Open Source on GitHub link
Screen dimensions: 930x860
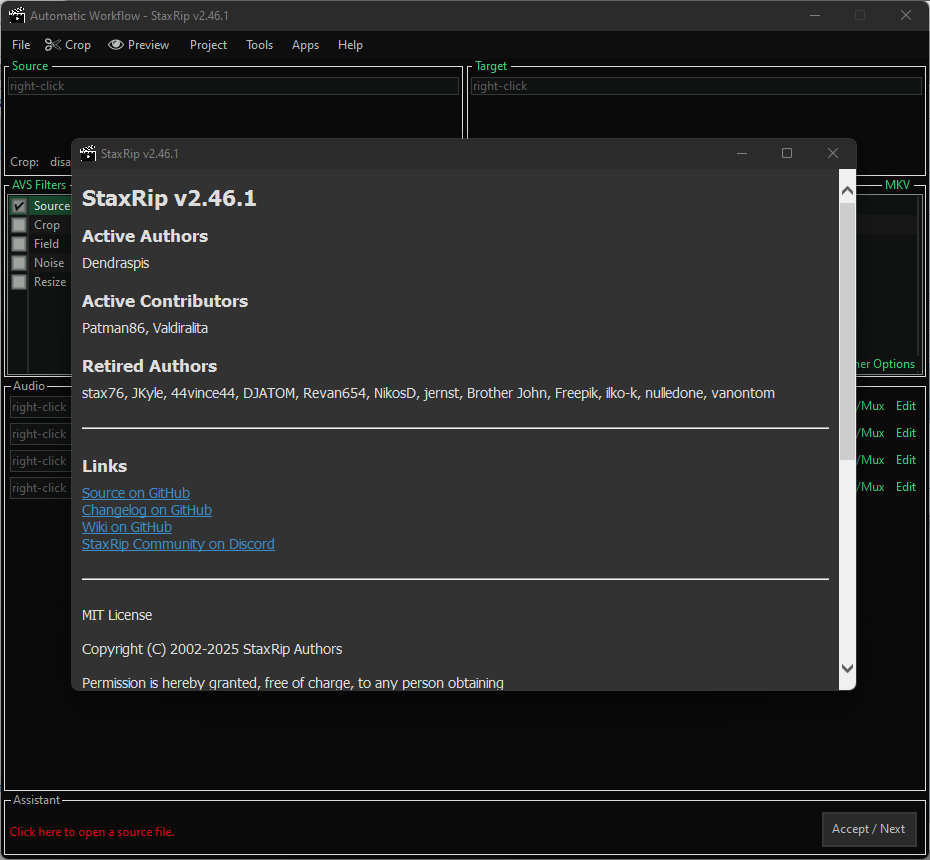click(x=136, y=493)
